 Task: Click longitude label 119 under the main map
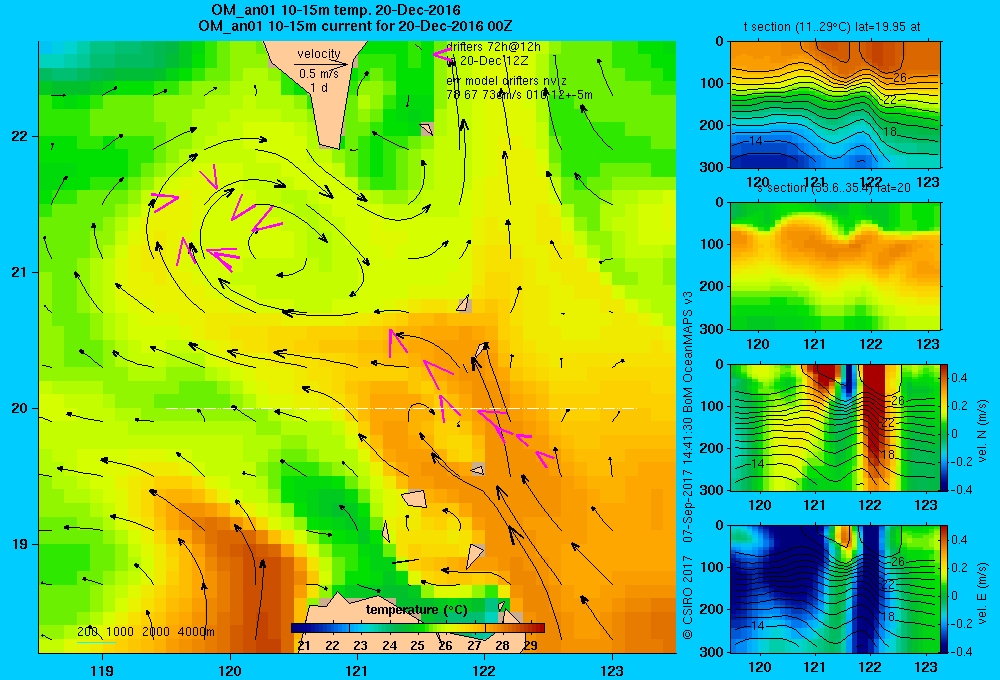(102, 670)
